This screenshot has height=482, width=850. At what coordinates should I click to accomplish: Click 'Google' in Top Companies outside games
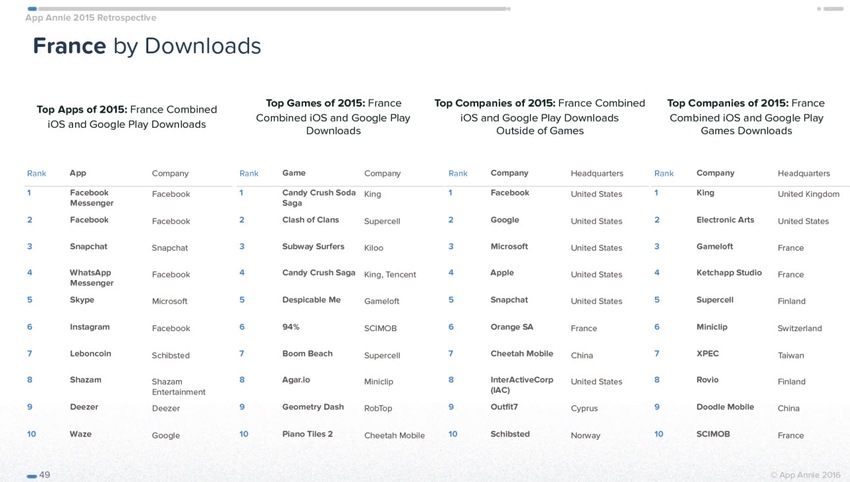coord(505,220)
